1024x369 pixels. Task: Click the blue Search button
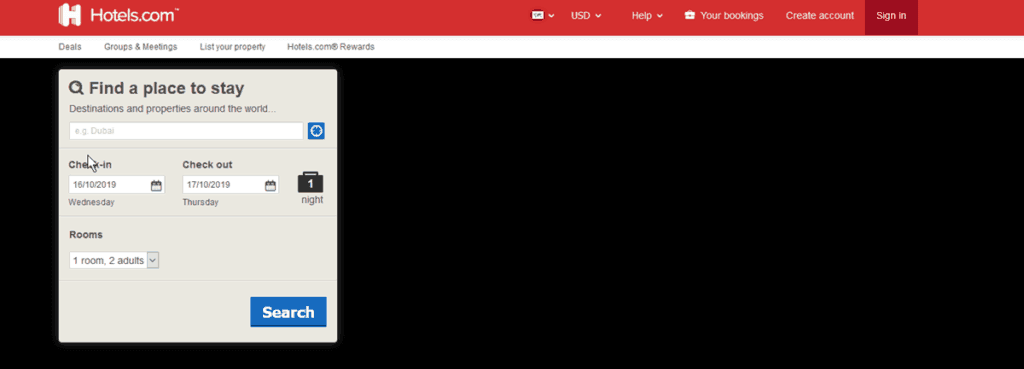(288, 312)
